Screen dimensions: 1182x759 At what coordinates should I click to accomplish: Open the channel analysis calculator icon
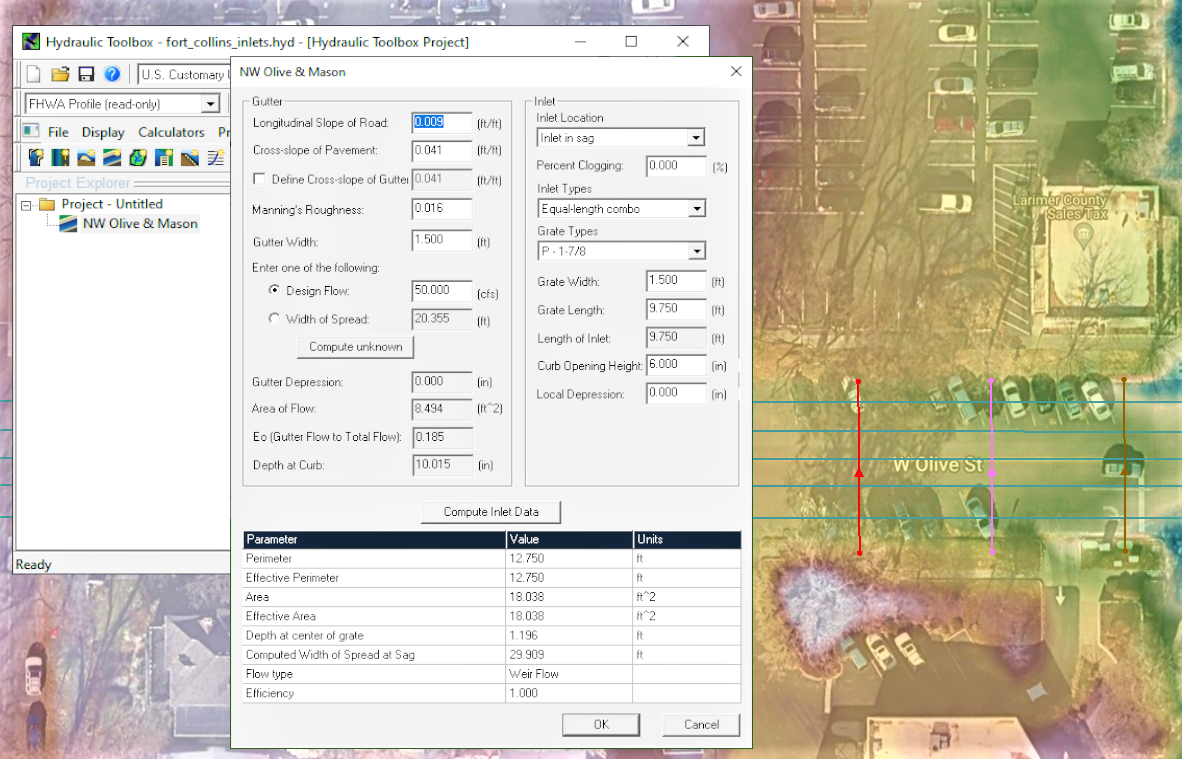(36, 157)
